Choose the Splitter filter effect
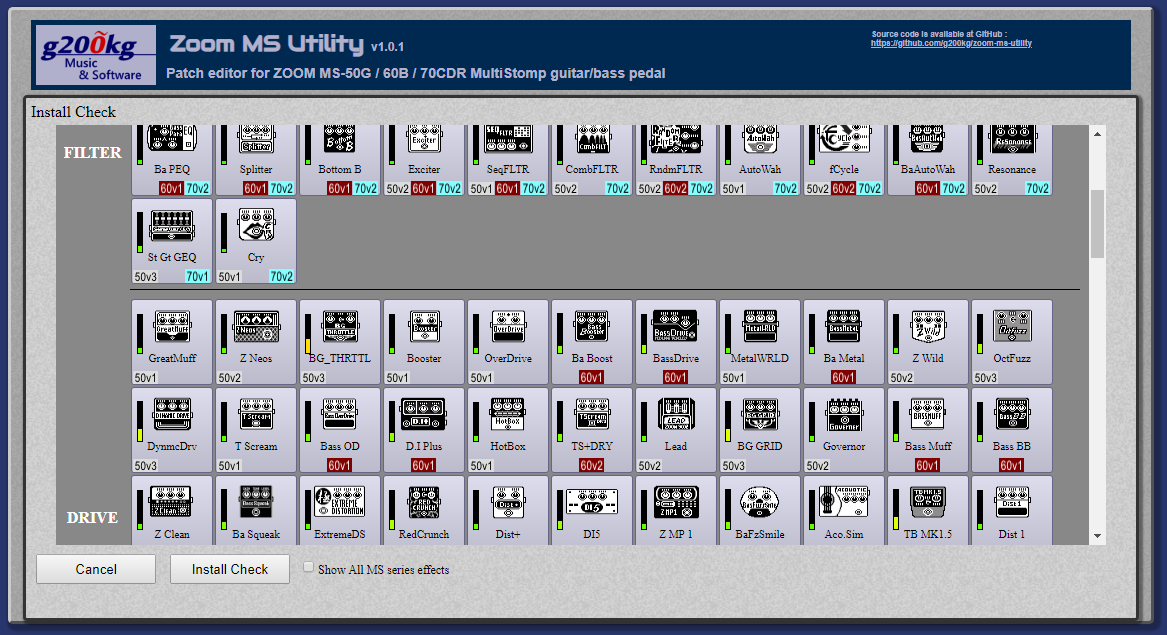 (256, 160)
